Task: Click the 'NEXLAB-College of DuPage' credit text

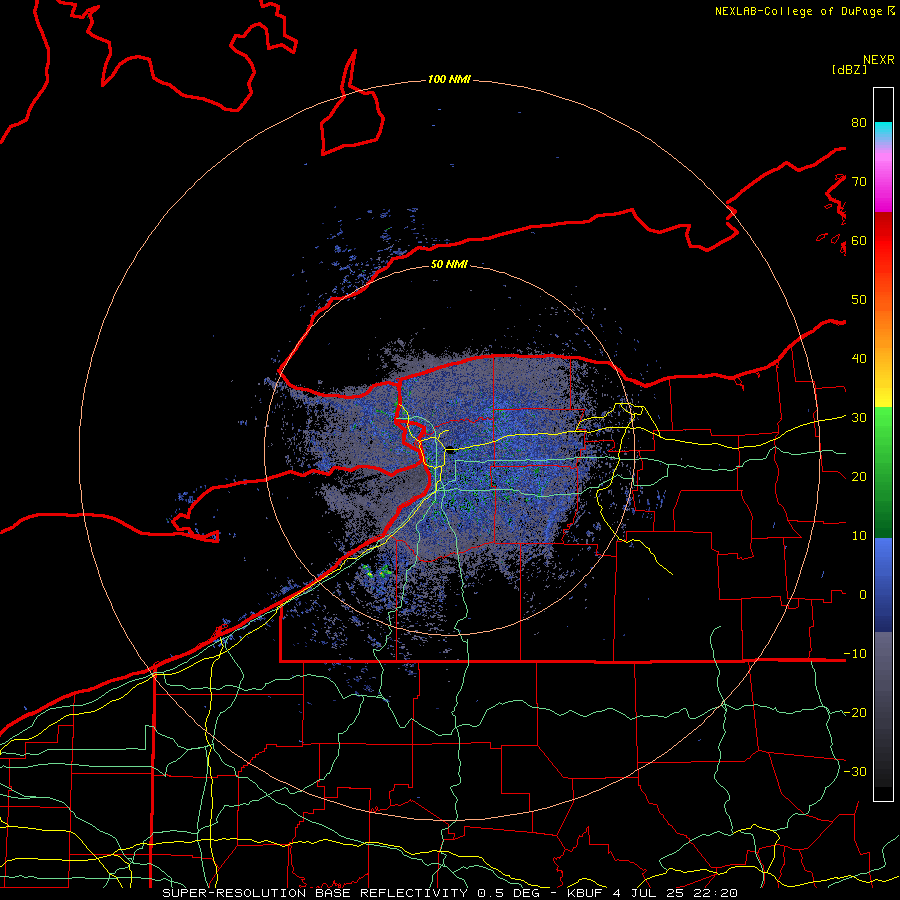Action: [801, 11]
